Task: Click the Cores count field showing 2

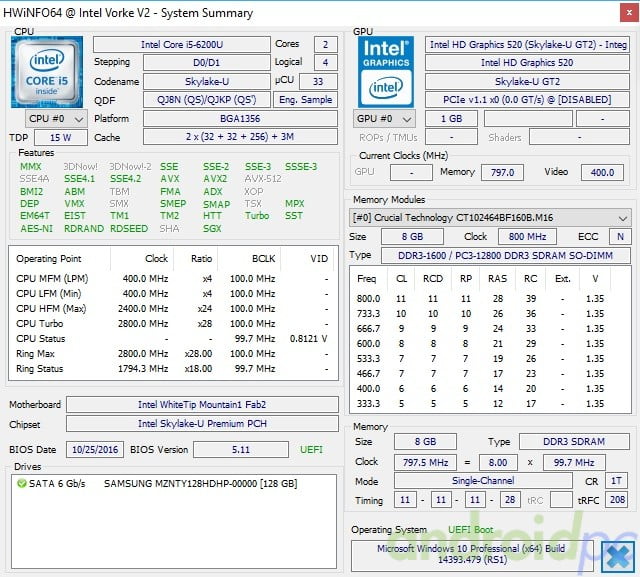Action: coord(325,44)
